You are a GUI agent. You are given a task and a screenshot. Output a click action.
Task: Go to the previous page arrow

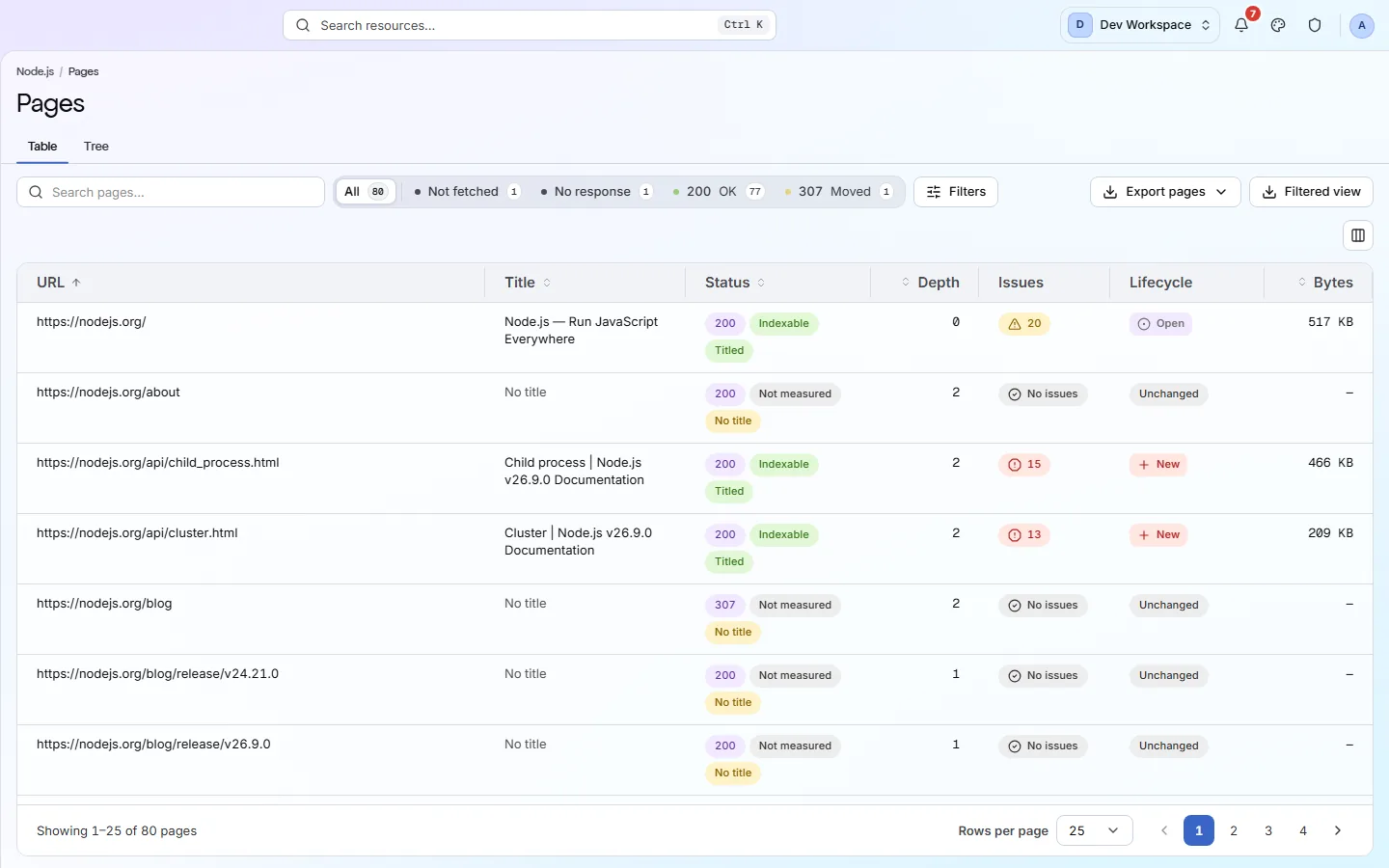click(x=1164, y=830)
